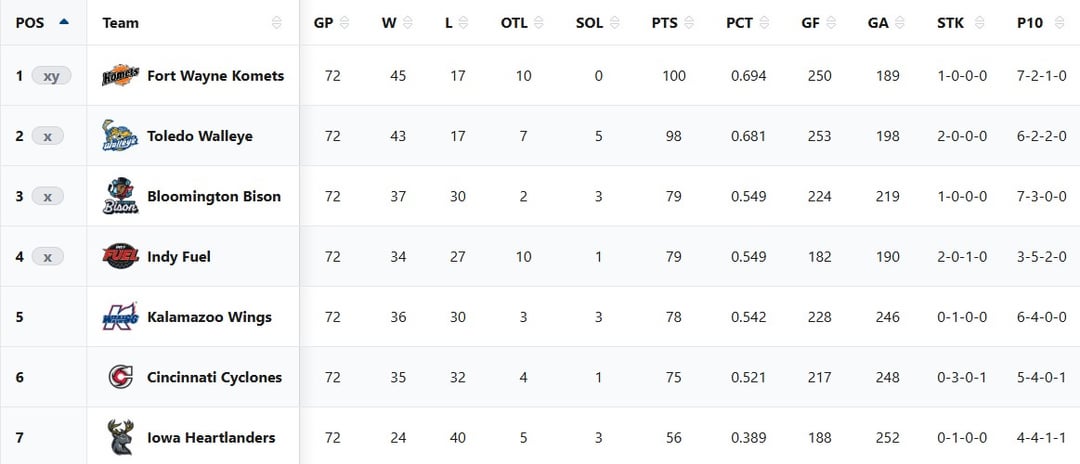
Task: Open Kalamazoo Wings team link
Action: click(x=209, y=317)
